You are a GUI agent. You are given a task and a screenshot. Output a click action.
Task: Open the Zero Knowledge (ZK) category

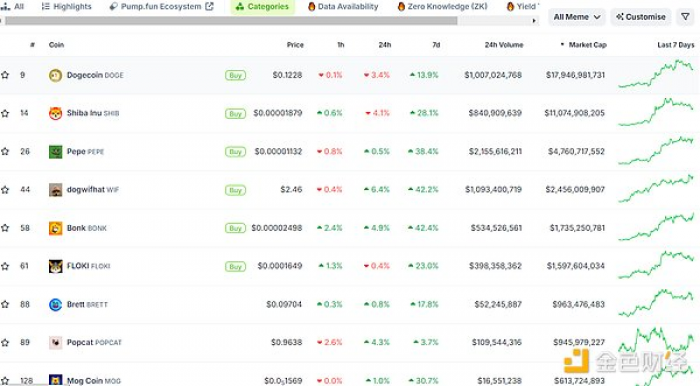442,6
